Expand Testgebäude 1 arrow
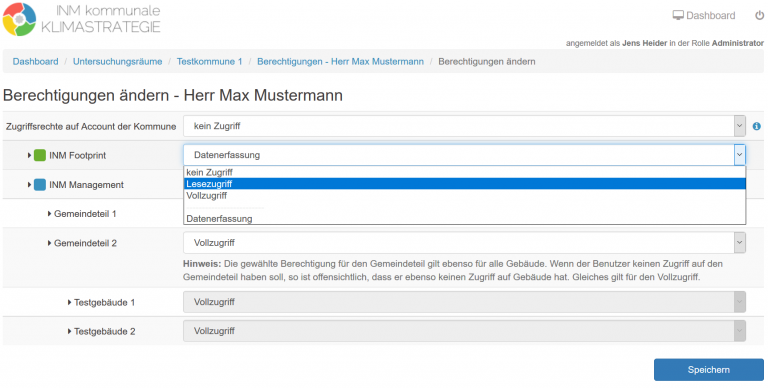The height and width of the screenshot is (388, 768). click(x=70, y=302)
